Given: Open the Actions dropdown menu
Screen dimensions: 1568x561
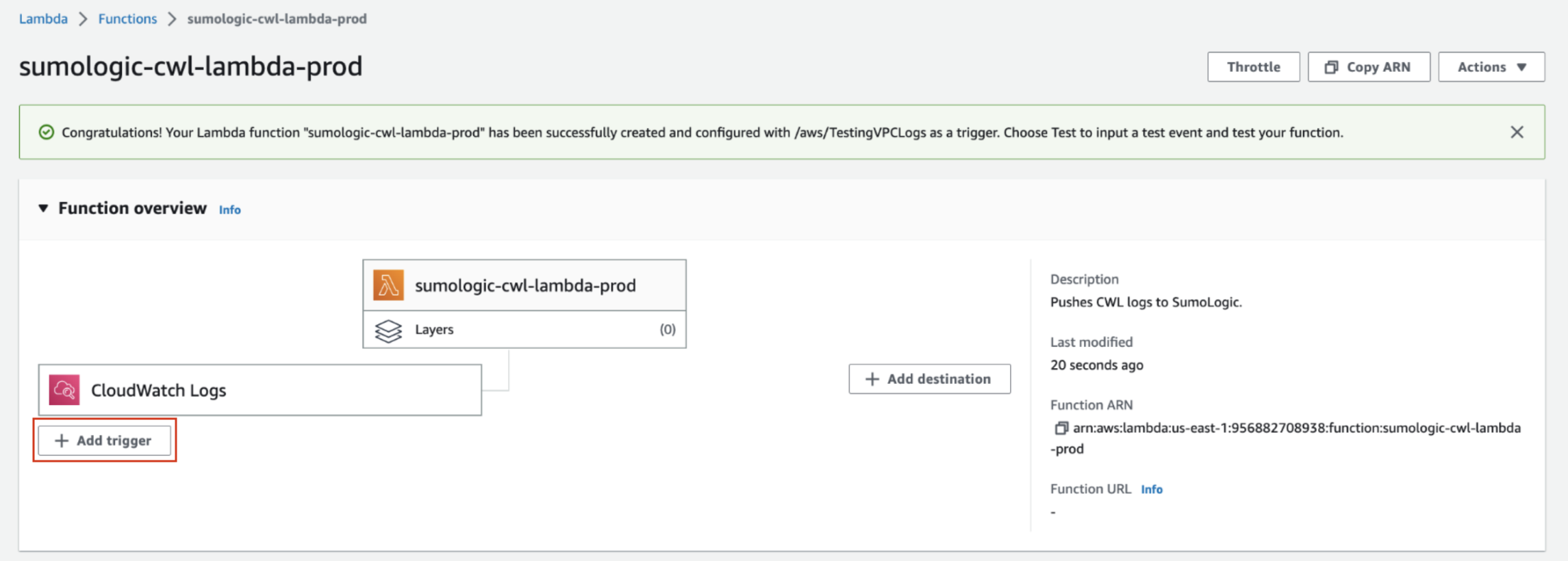Looking at the screenshot, I should pyautogui.click(x=1491, y=67).
